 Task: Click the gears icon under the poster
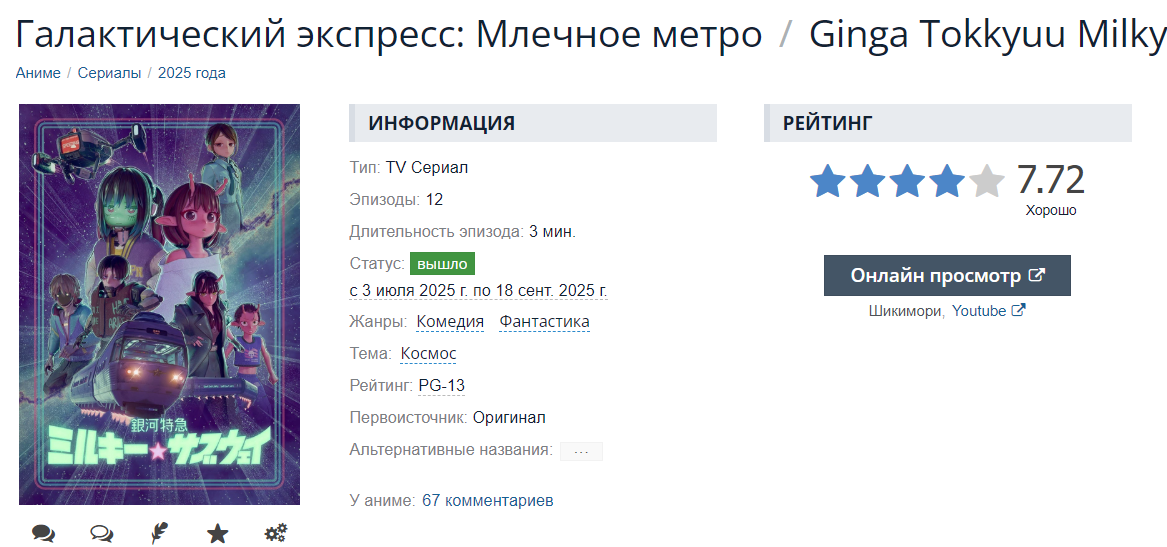click(276, 534)
